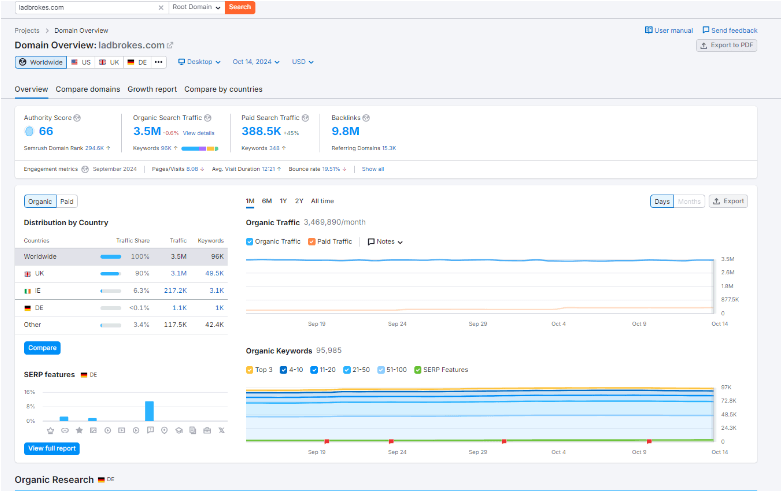Switch to Compare by countries tab

point(223,89)
